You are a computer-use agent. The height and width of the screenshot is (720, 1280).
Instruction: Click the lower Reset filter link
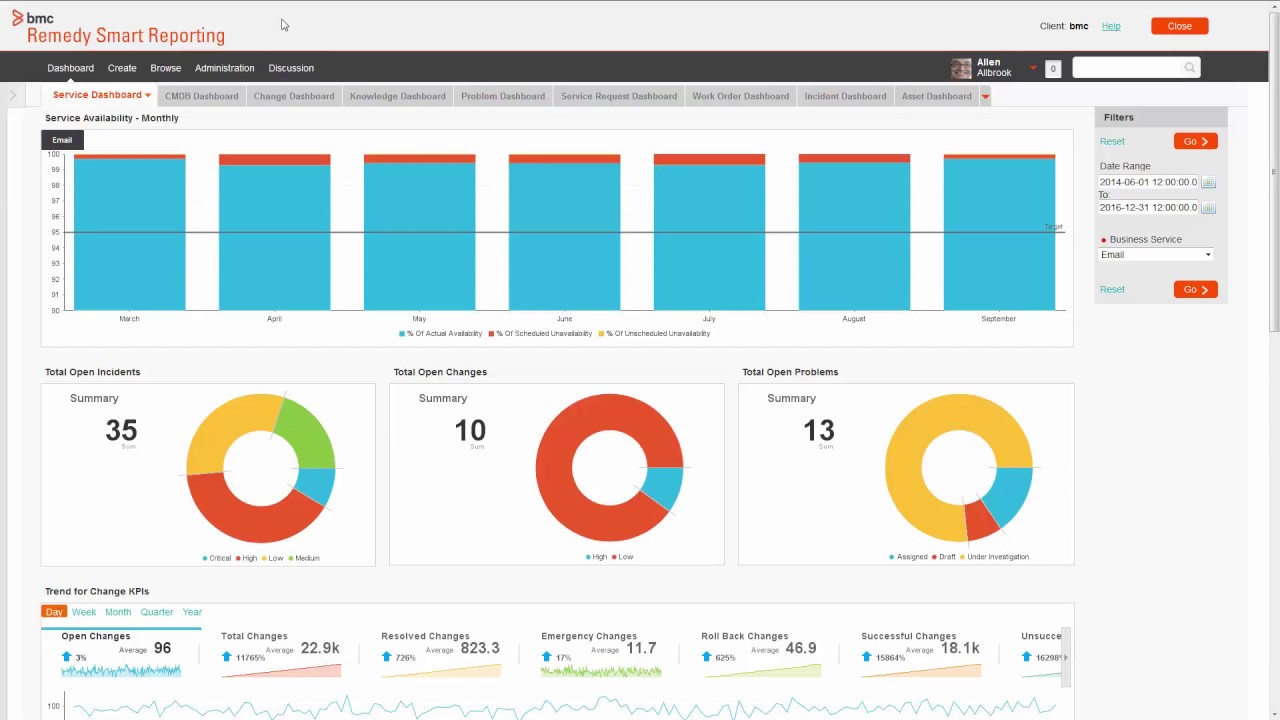(x=1112, y=289)
